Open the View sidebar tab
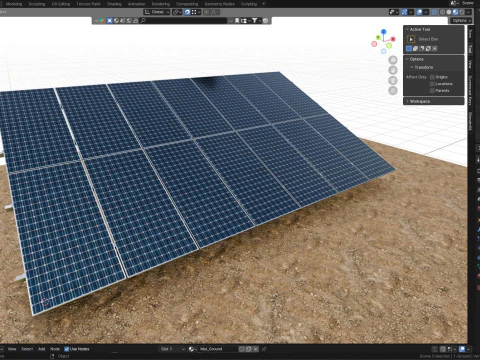This screenshot has width=480, height=360. [470, 64]
